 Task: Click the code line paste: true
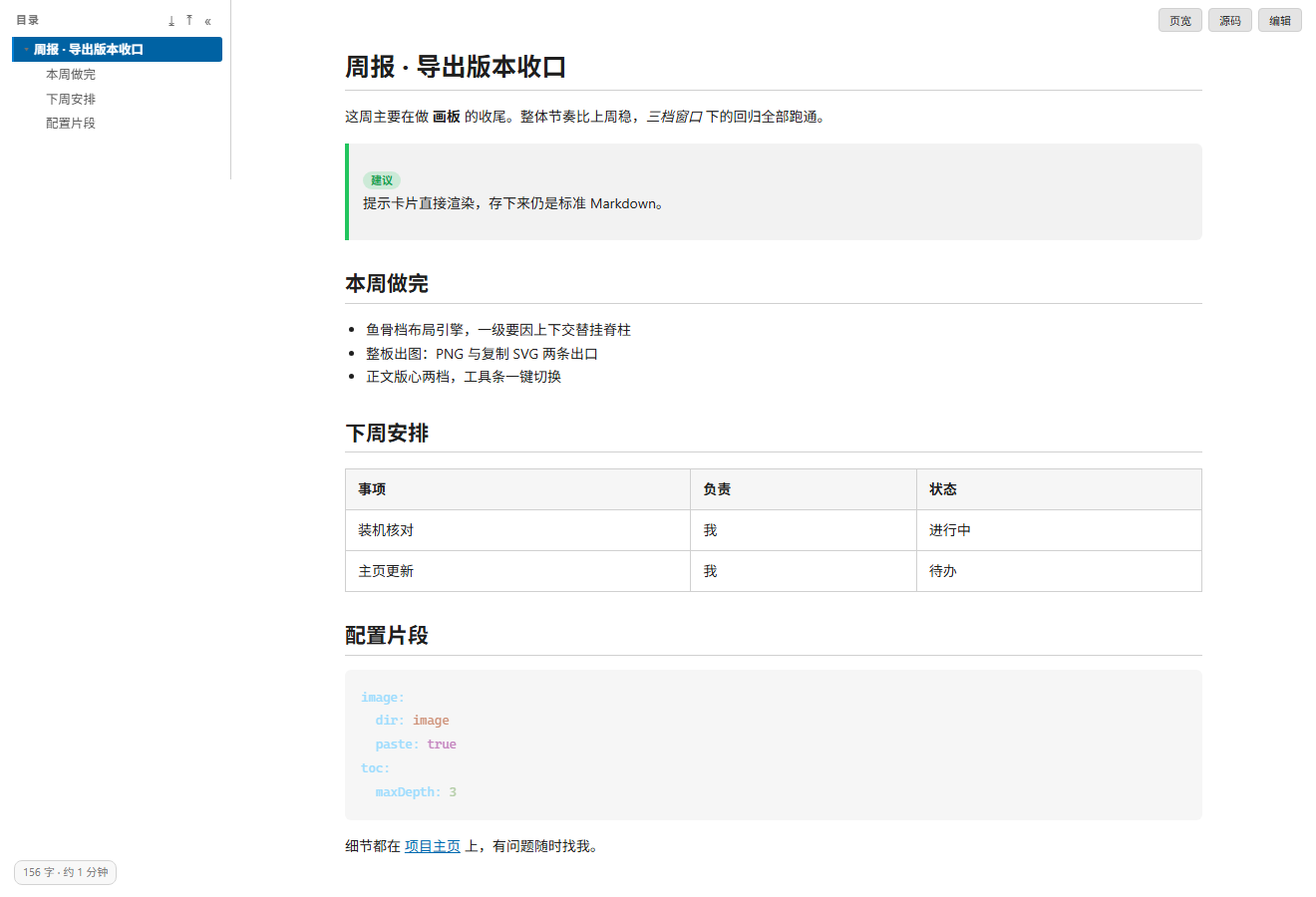(x=416, y=745)
